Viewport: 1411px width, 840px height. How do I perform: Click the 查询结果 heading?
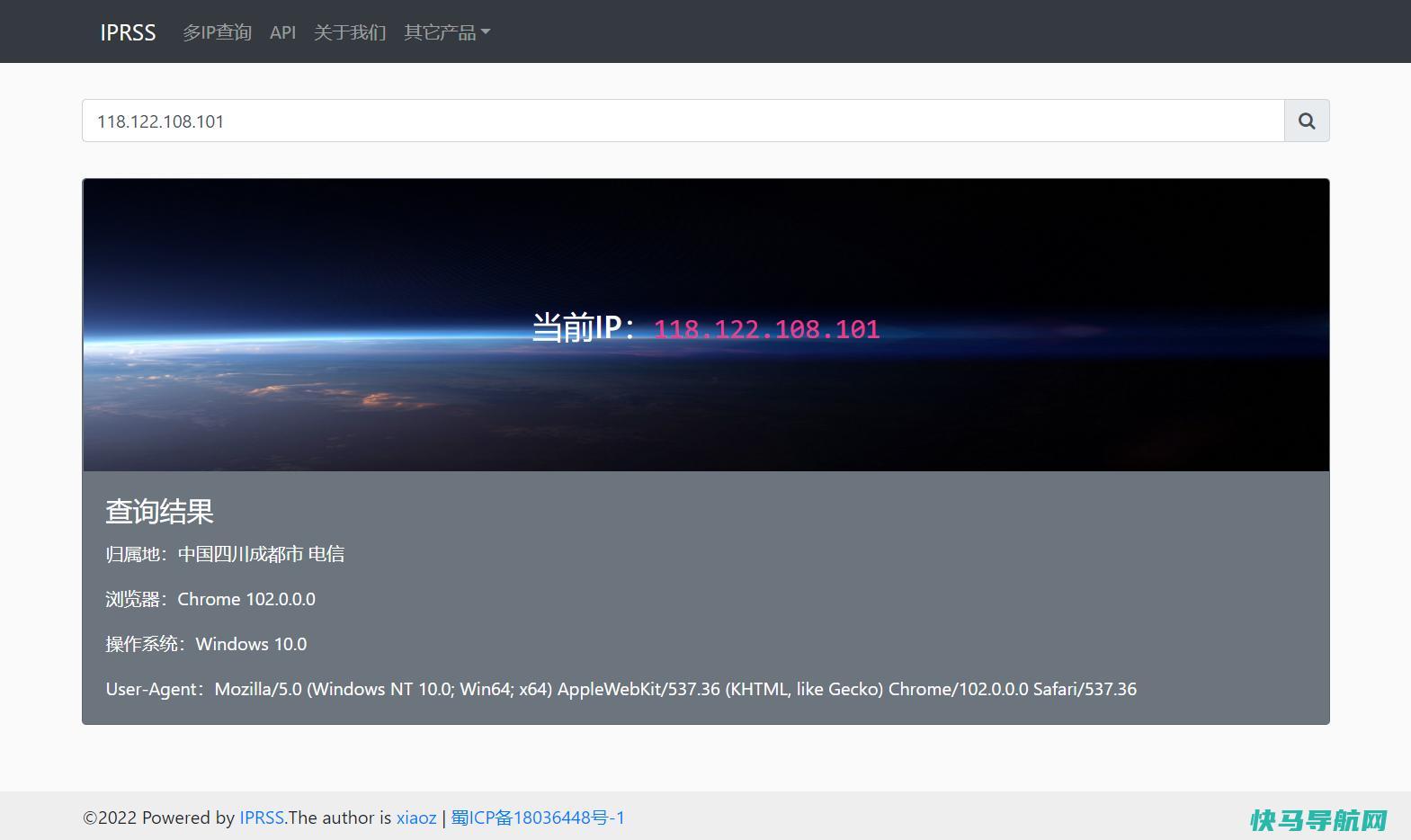159,512
